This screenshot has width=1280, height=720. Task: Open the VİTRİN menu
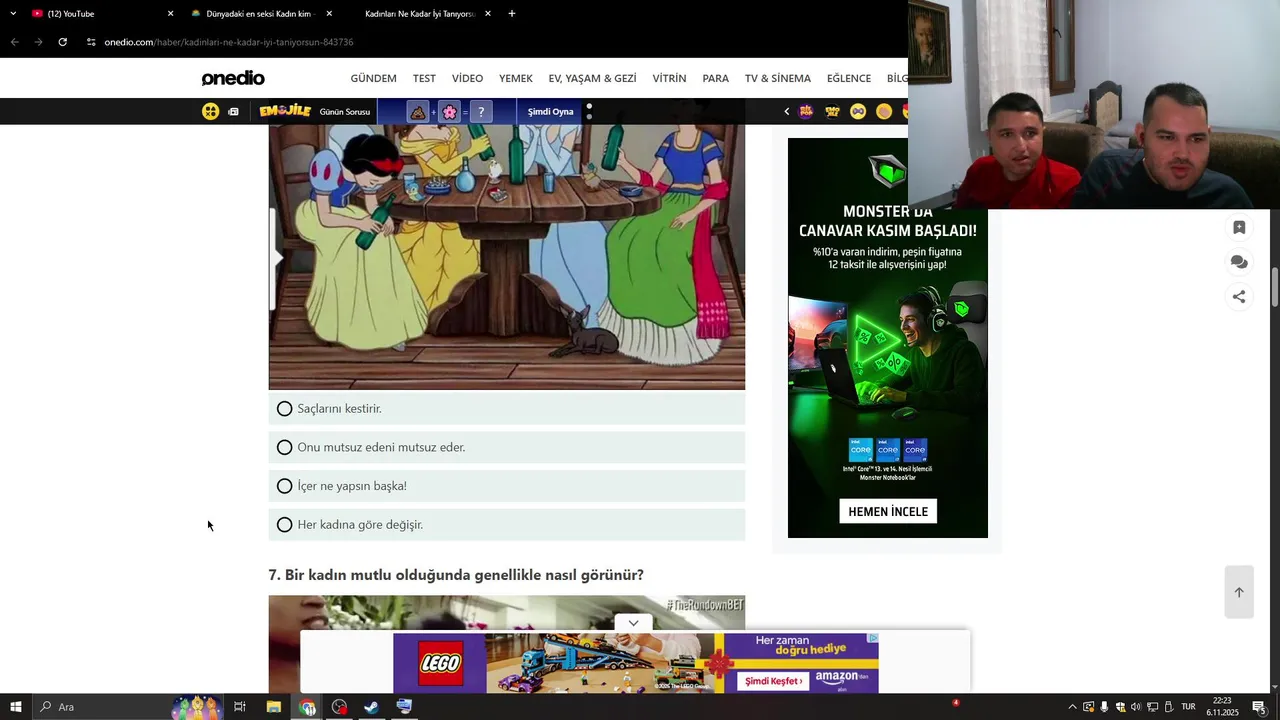point(669,78)
